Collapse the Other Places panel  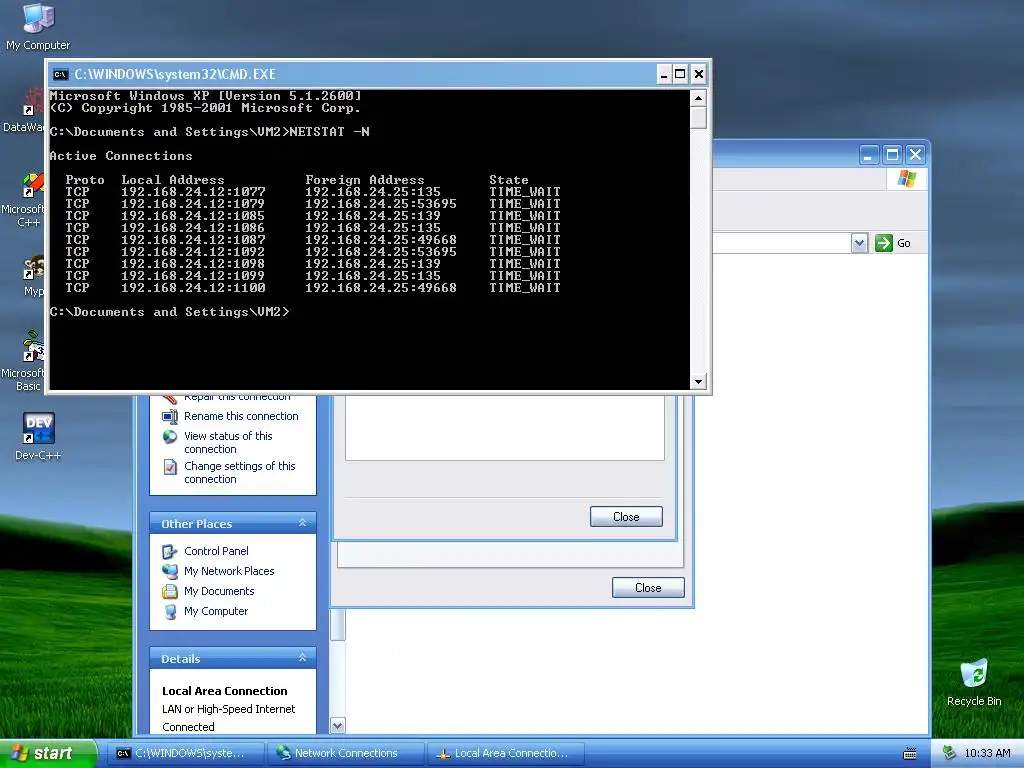(x=302, y=523)
